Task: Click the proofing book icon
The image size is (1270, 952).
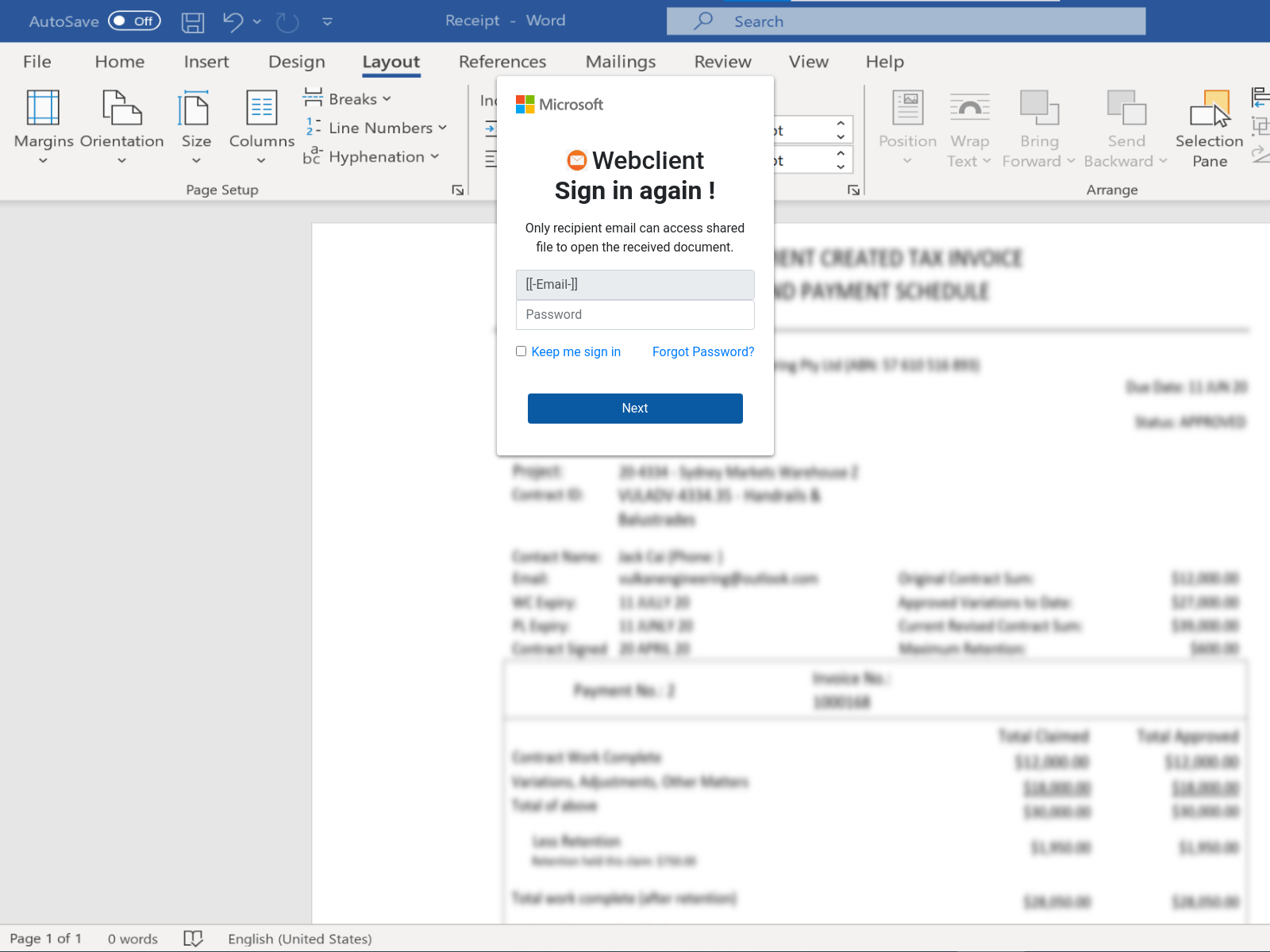Action: (x=193, y=939)
